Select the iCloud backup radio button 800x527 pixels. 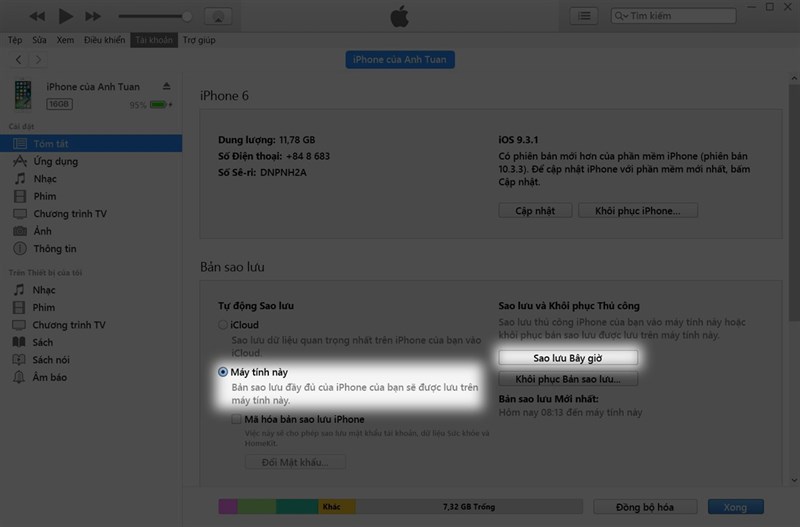(x=222, y=324)
